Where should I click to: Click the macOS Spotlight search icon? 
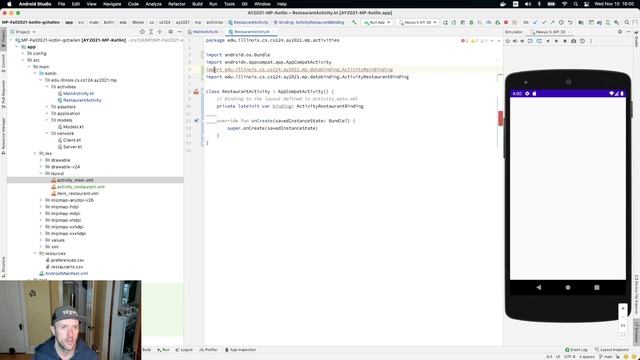click(576, 4)
